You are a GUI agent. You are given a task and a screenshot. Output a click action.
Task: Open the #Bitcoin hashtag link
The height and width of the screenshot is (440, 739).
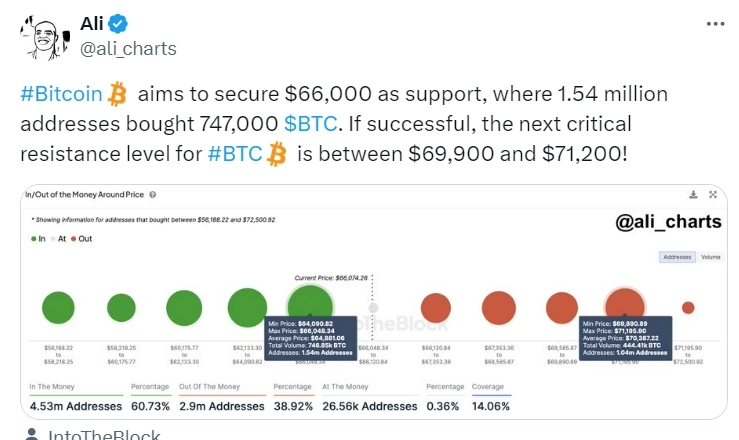[x=61, y=95]
